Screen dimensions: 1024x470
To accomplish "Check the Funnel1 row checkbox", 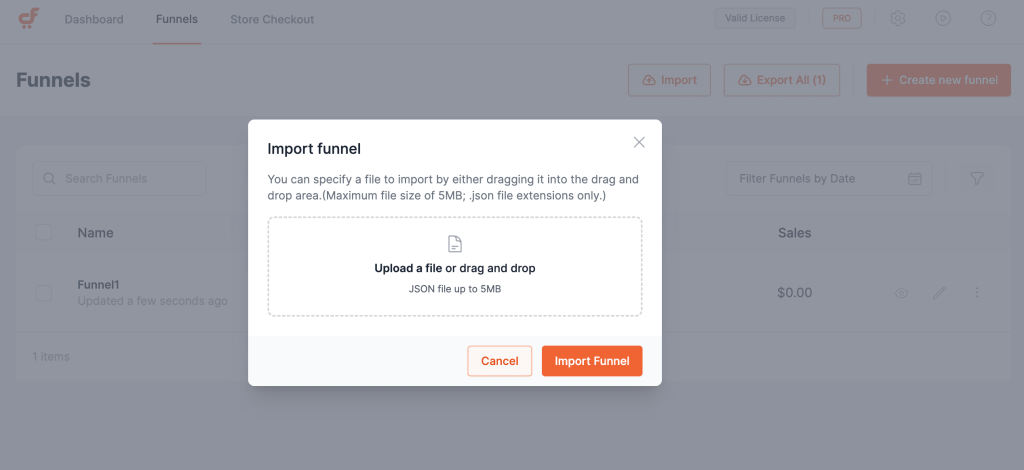I will point(44,293).
